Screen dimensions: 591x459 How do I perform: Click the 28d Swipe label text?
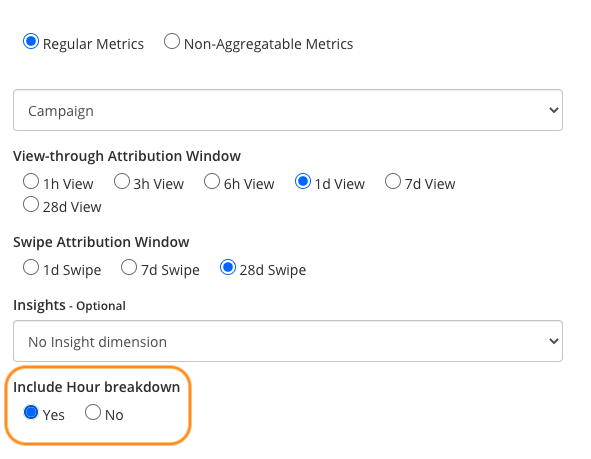pyautogui.click(x=273, y=270)
